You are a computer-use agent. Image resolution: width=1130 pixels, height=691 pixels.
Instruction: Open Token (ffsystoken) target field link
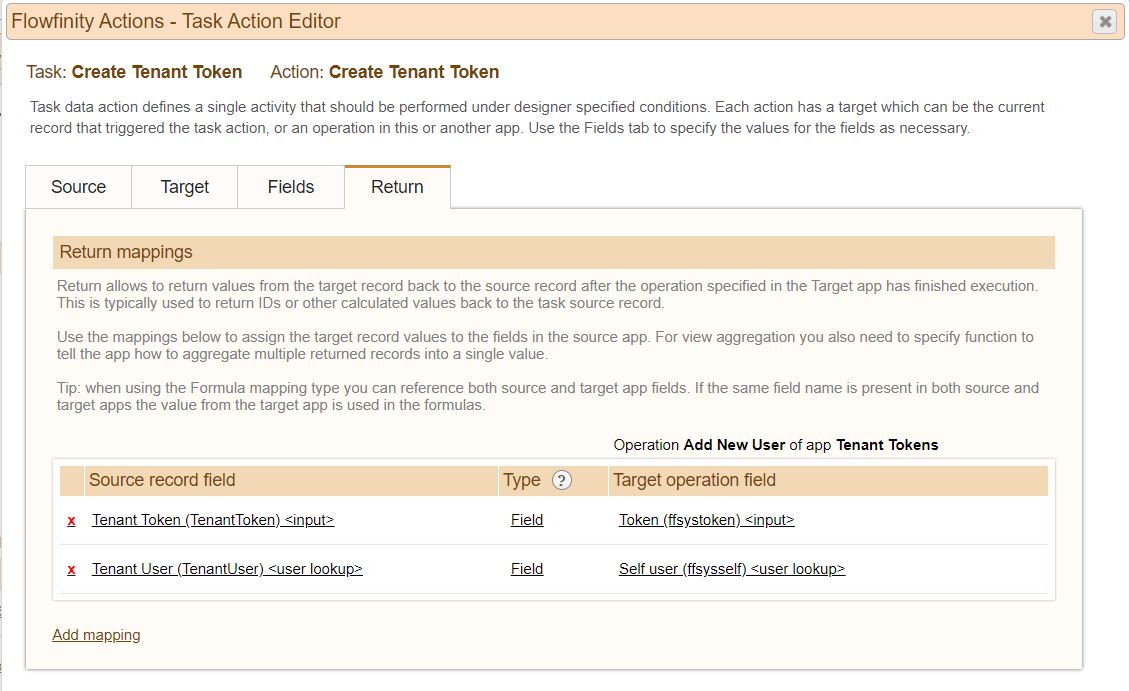pos(706,520)
